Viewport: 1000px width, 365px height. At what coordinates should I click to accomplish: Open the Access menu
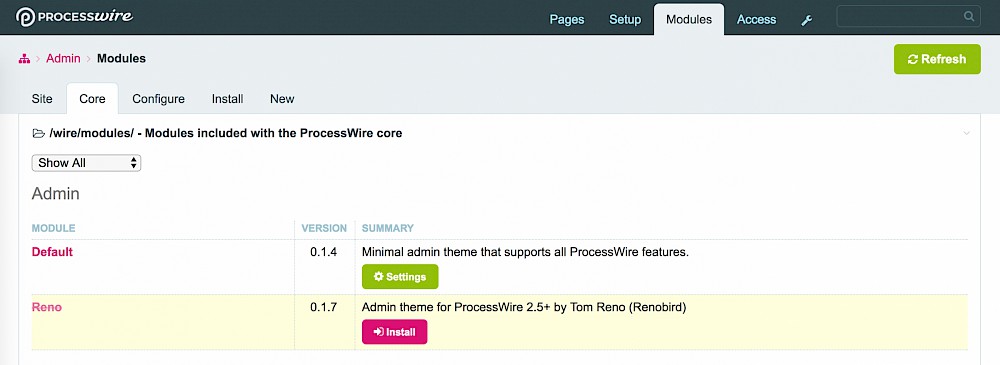756,20
